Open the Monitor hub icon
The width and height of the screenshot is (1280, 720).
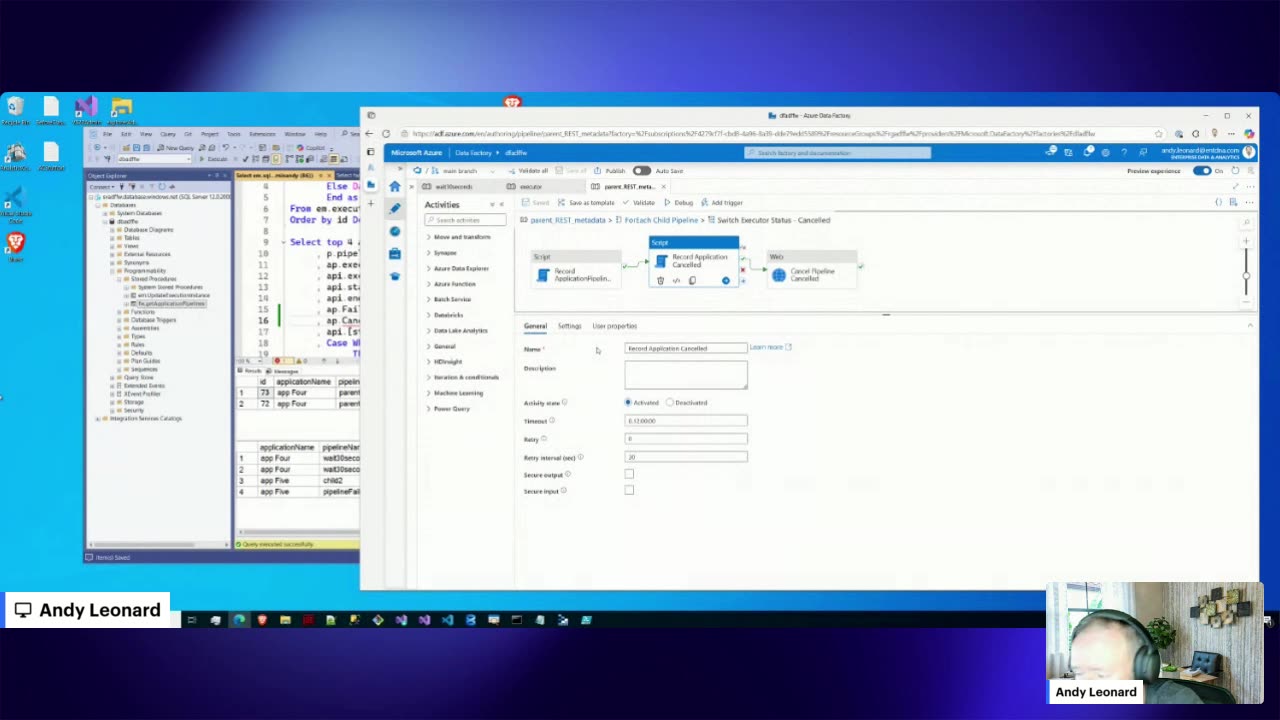click(395, 231)
